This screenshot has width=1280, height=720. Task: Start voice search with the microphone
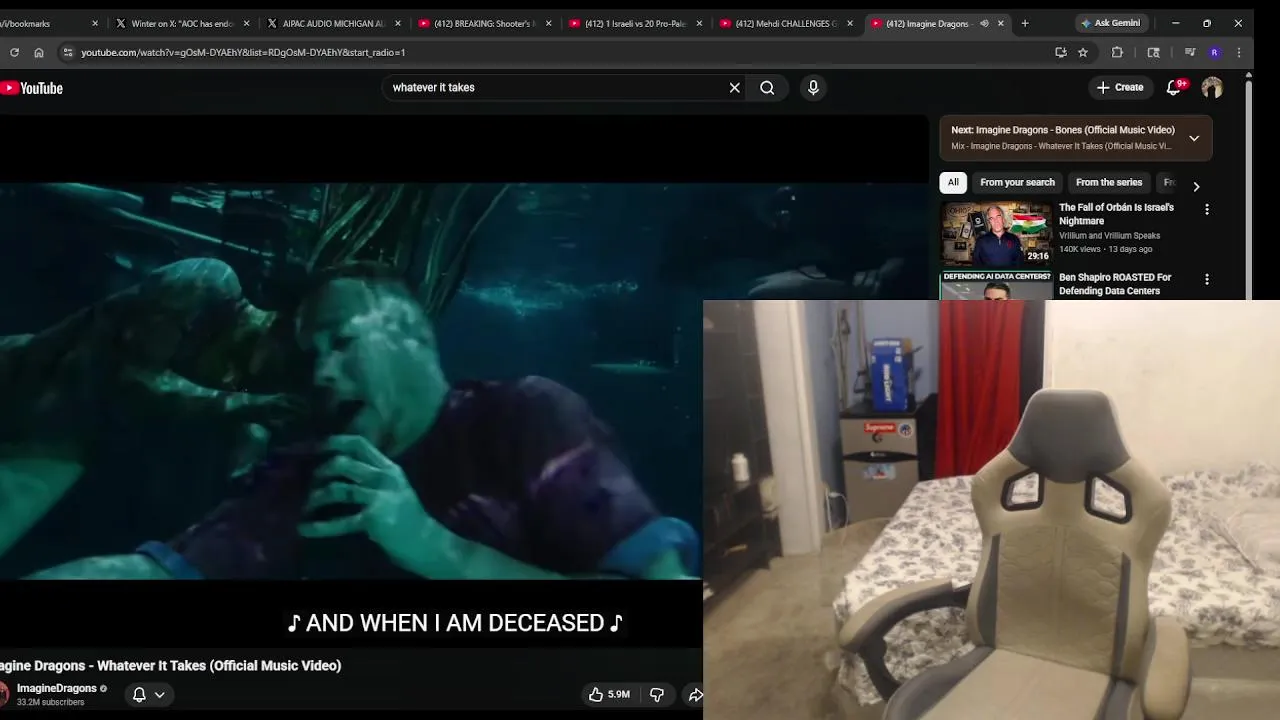click(x=813, y=88)
